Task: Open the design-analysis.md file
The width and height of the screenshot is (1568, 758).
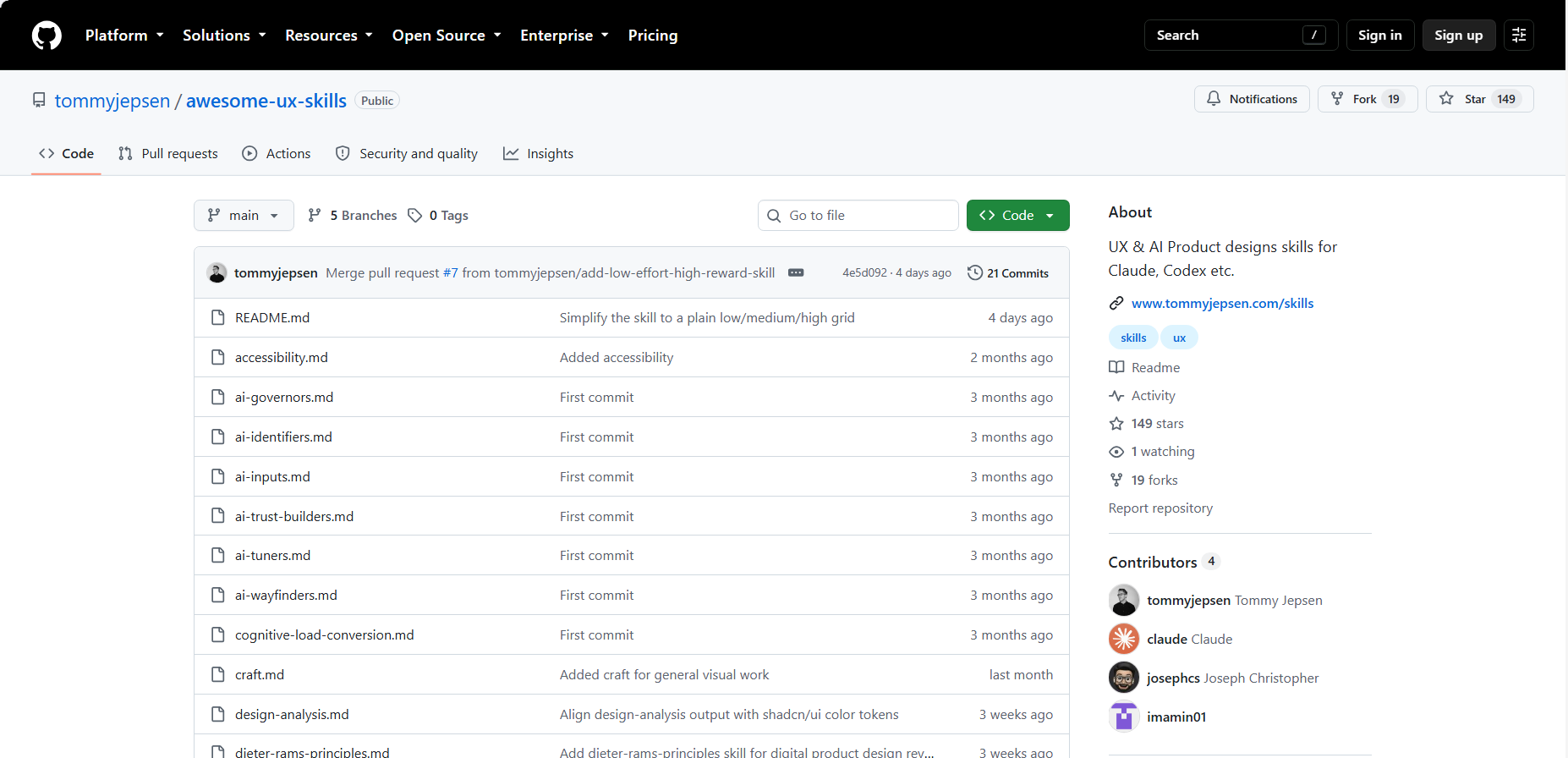Action: tap(292, 715)
